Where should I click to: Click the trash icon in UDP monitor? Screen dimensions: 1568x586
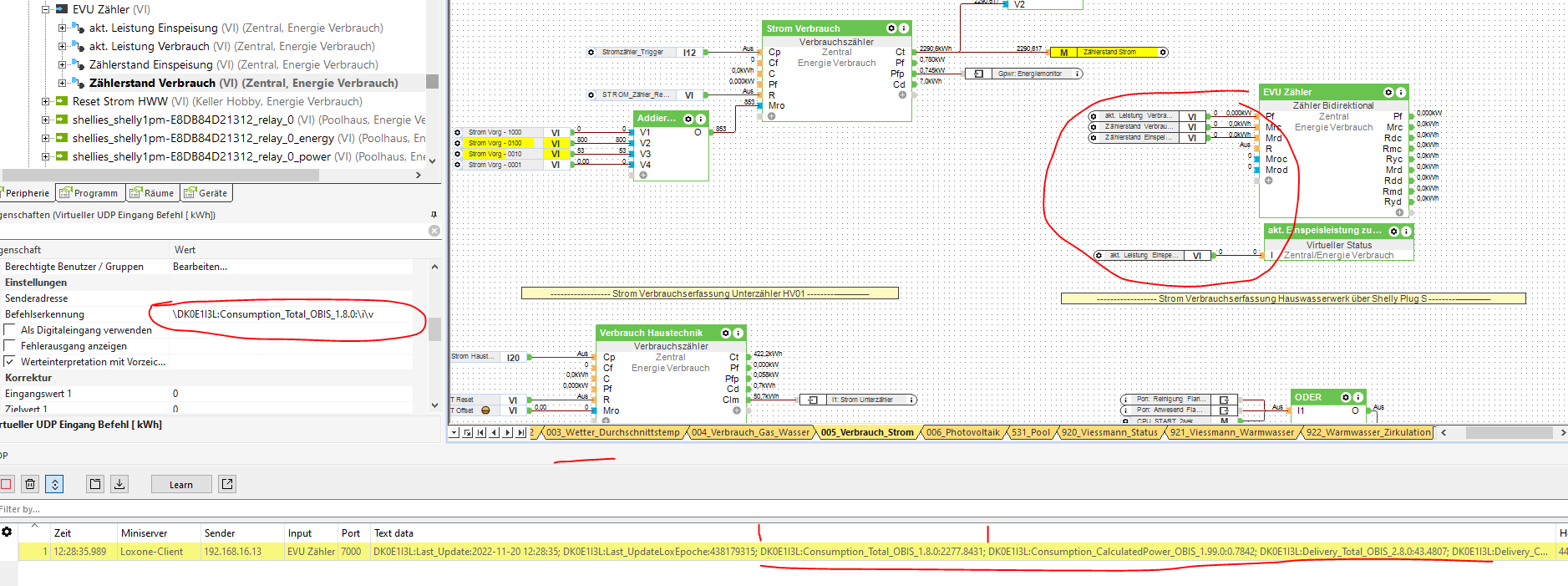[x=30, y=484]
